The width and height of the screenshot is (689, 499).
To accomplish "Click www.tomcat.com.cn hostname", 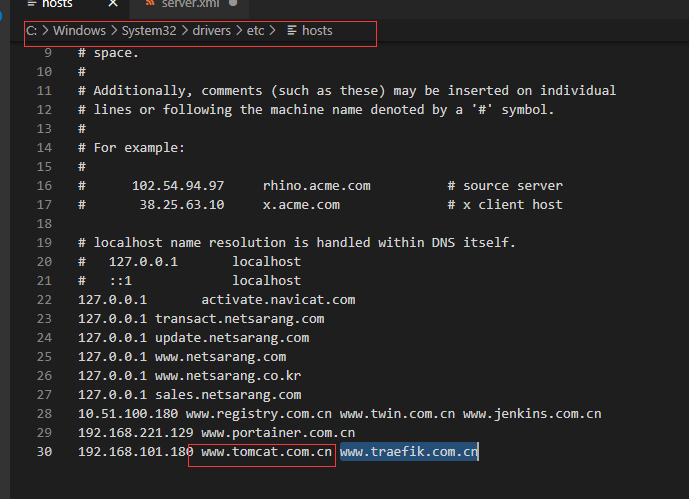I will pyautogui.click(x=266, y=452).
